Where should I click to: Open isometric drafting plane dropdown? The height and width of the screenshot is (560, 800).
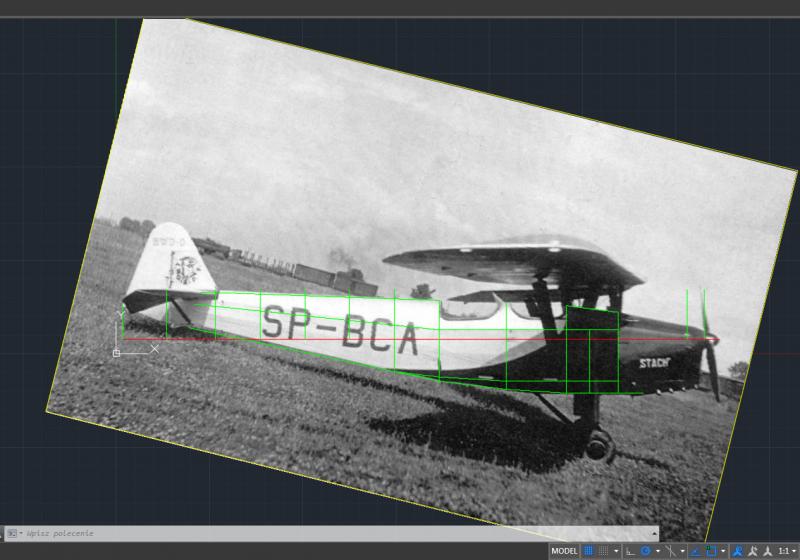click(683, 551)
